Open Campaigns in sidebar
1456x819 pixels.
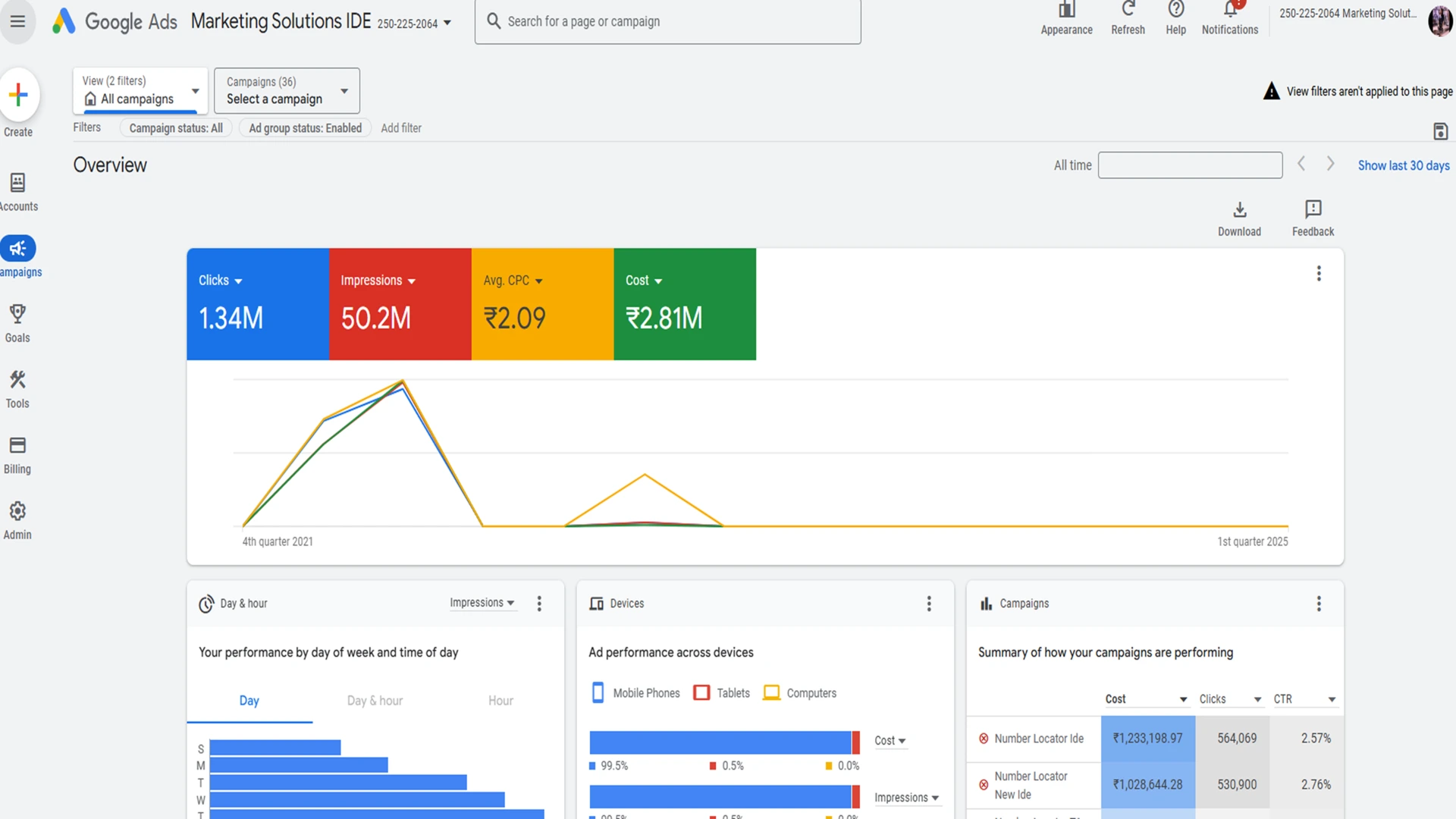18,257
